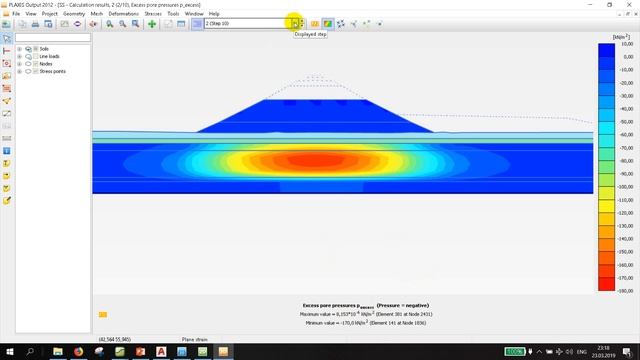Select the shadings plot icon
The width and height of the screenshot is (640, 360).
click(327, 24)
